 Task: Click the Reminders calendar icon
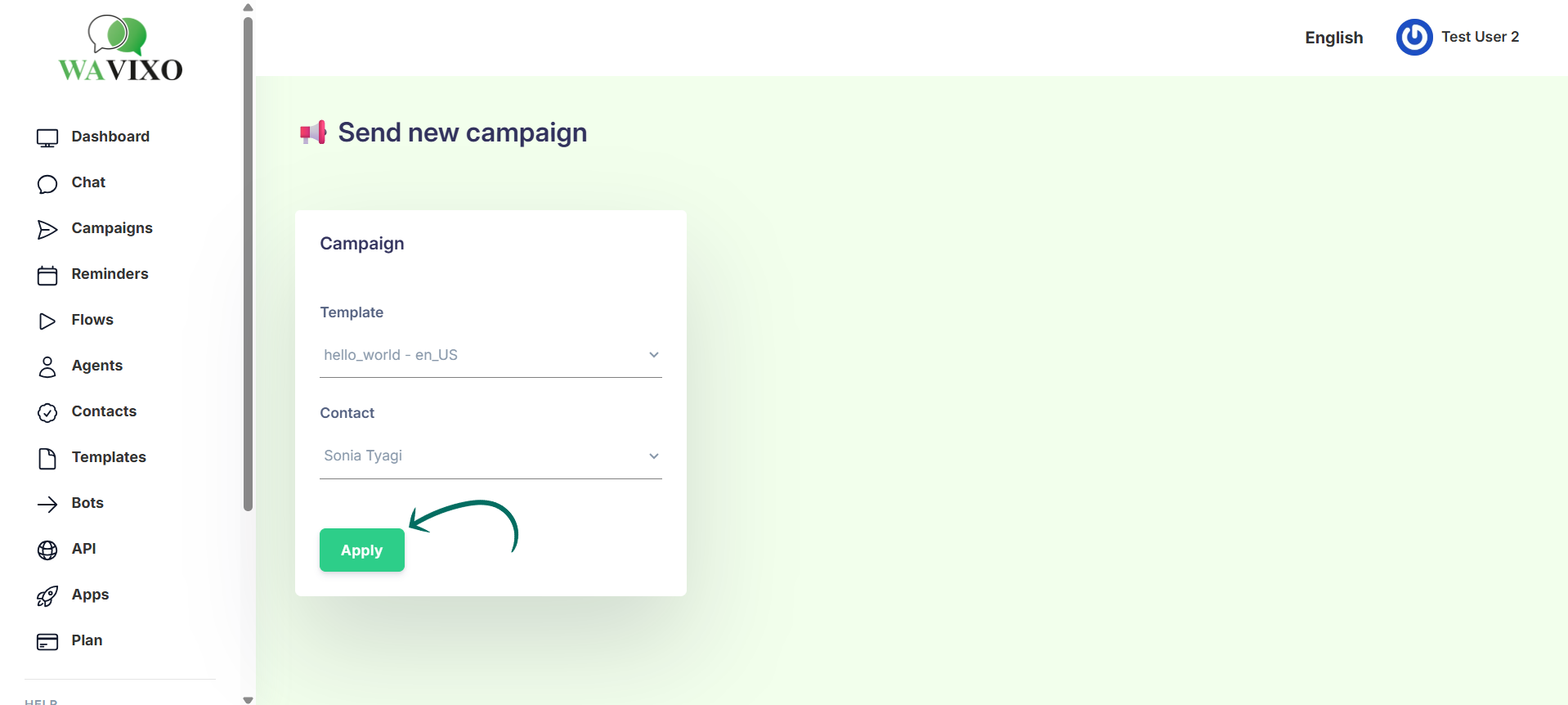point(47,276)
